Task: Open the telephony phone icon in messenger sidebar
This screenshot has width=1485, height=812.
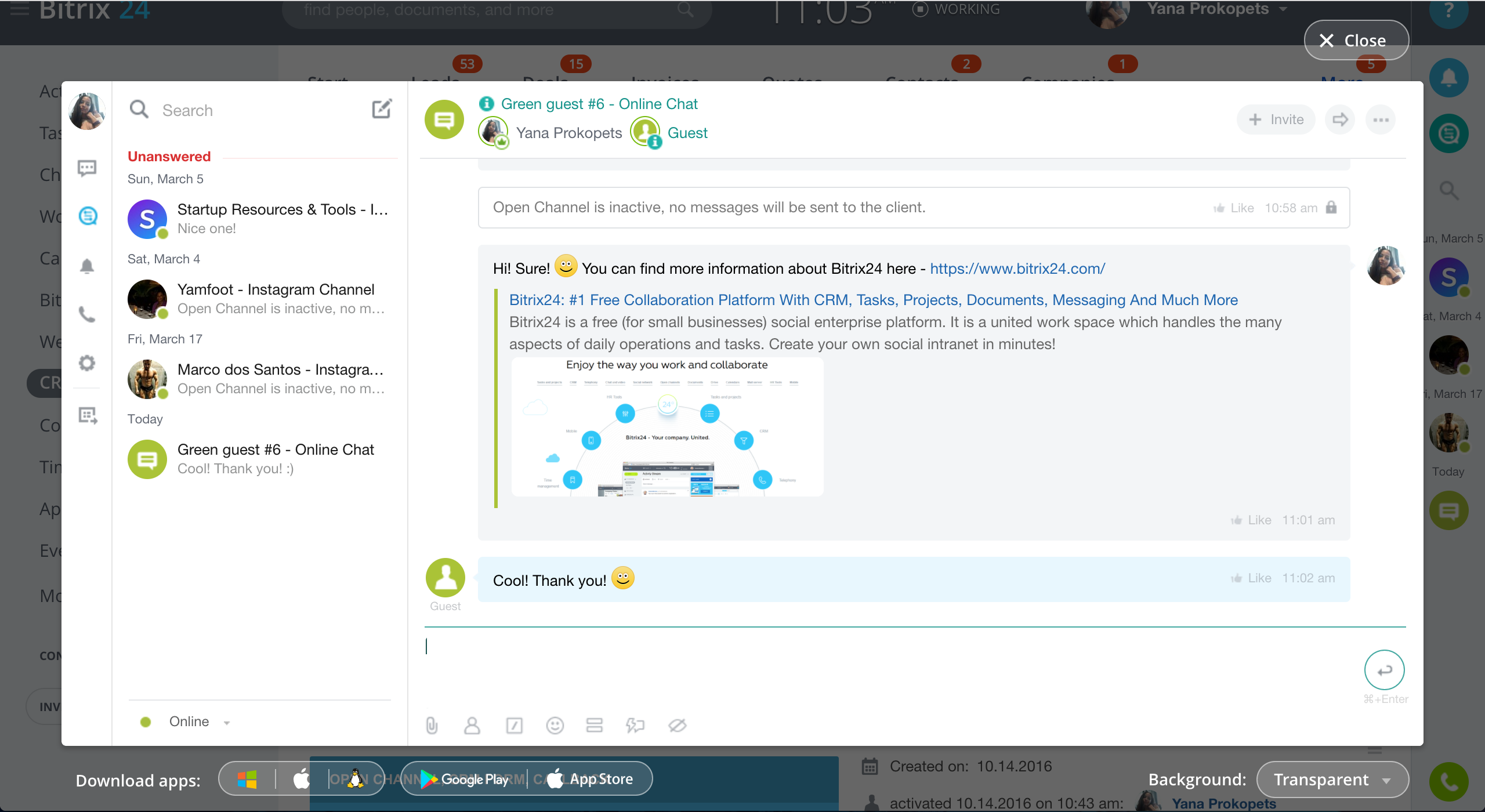Action: tap(87, 314)
